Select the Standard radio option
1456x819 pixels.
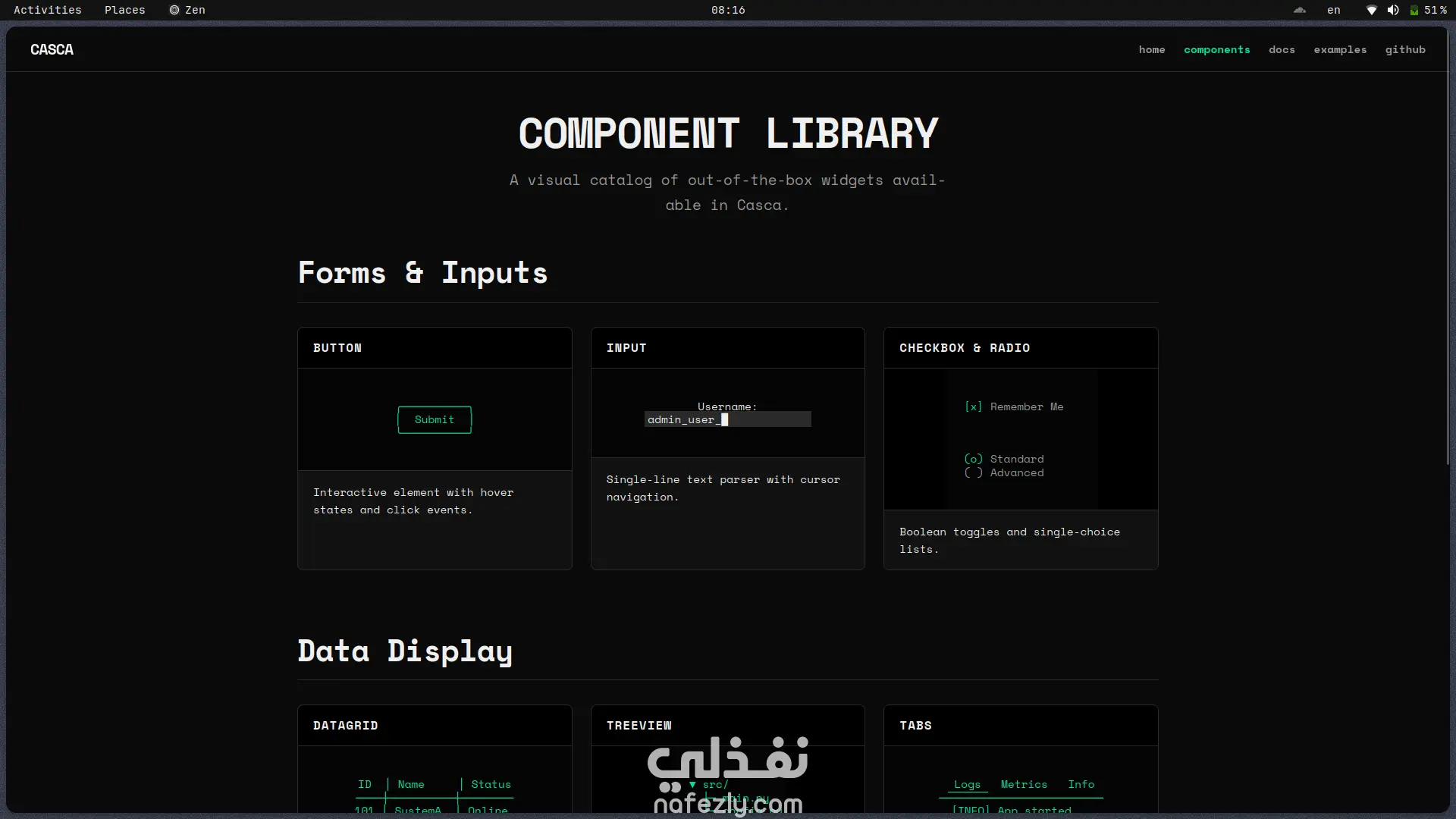(x=973, y=460)
